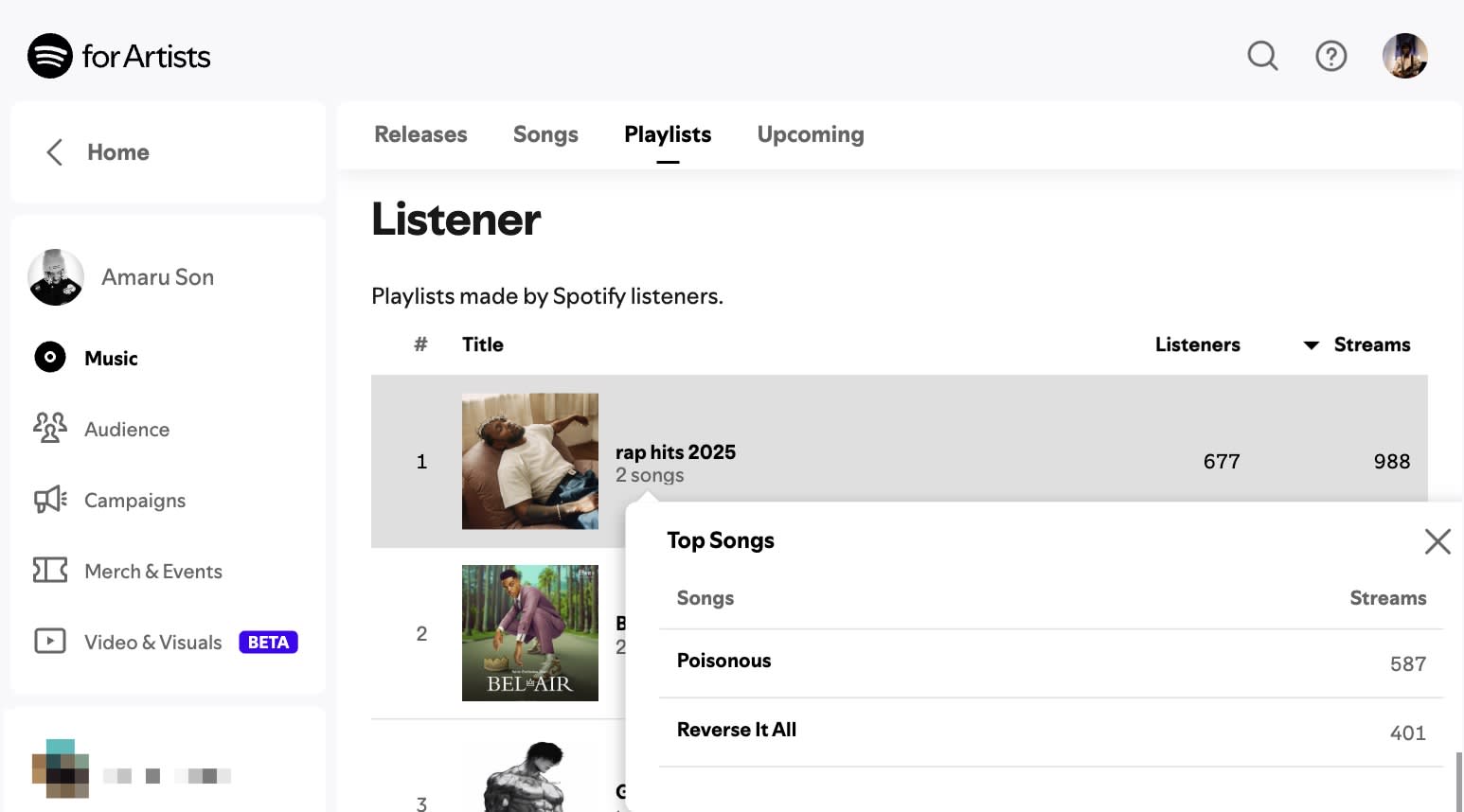Select the Music vinyl icon
The width and height of the screenshot is (1464, 812).
tap(50, 357)
